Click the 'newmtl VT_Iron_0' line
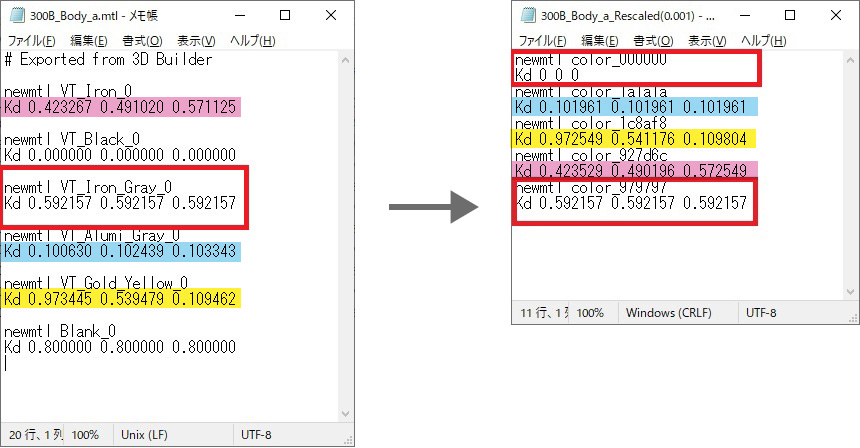Viewport: 860px width, 448px height. point(67,91)
